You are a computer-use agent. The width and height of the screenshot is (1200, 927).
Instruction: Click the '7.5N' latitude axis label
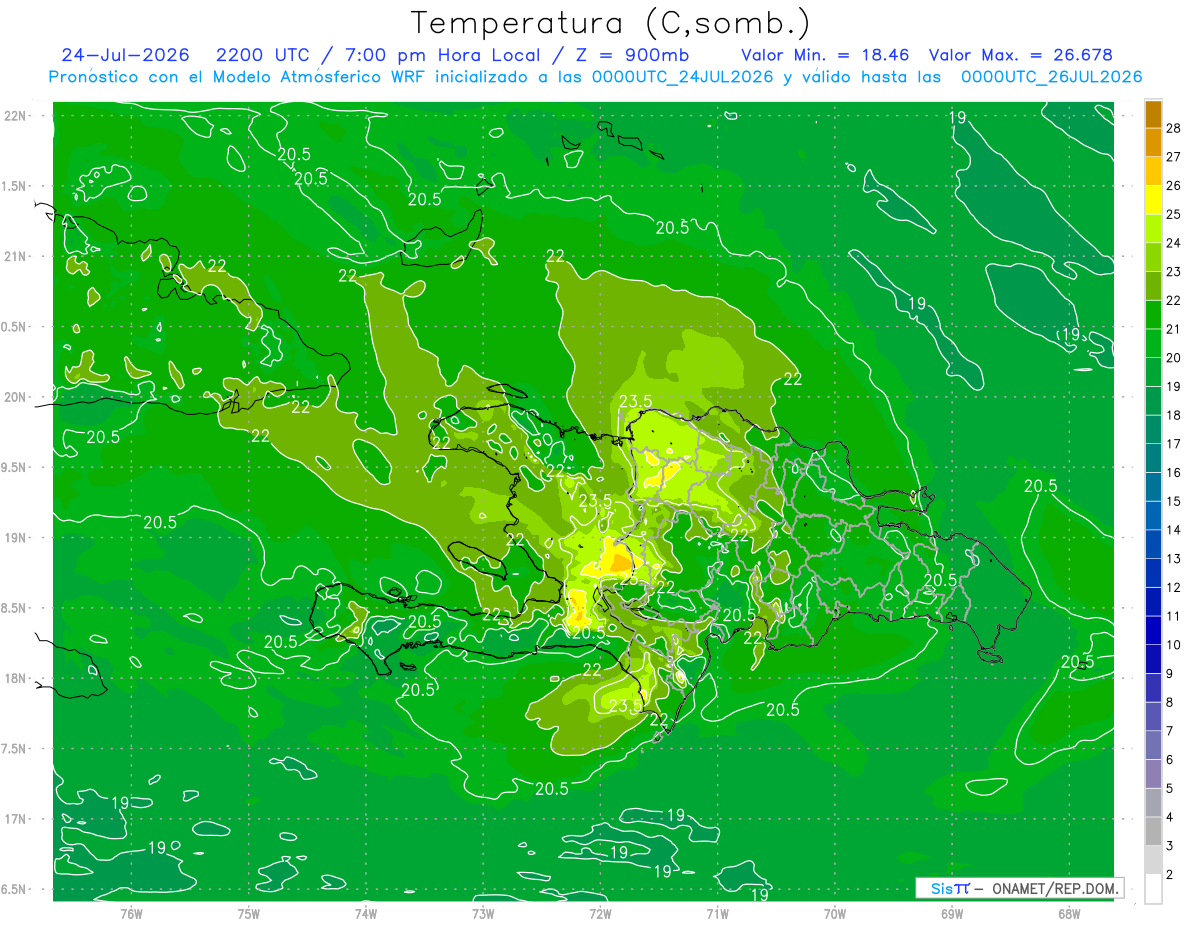pyautogui.click(x=15, y=748)
